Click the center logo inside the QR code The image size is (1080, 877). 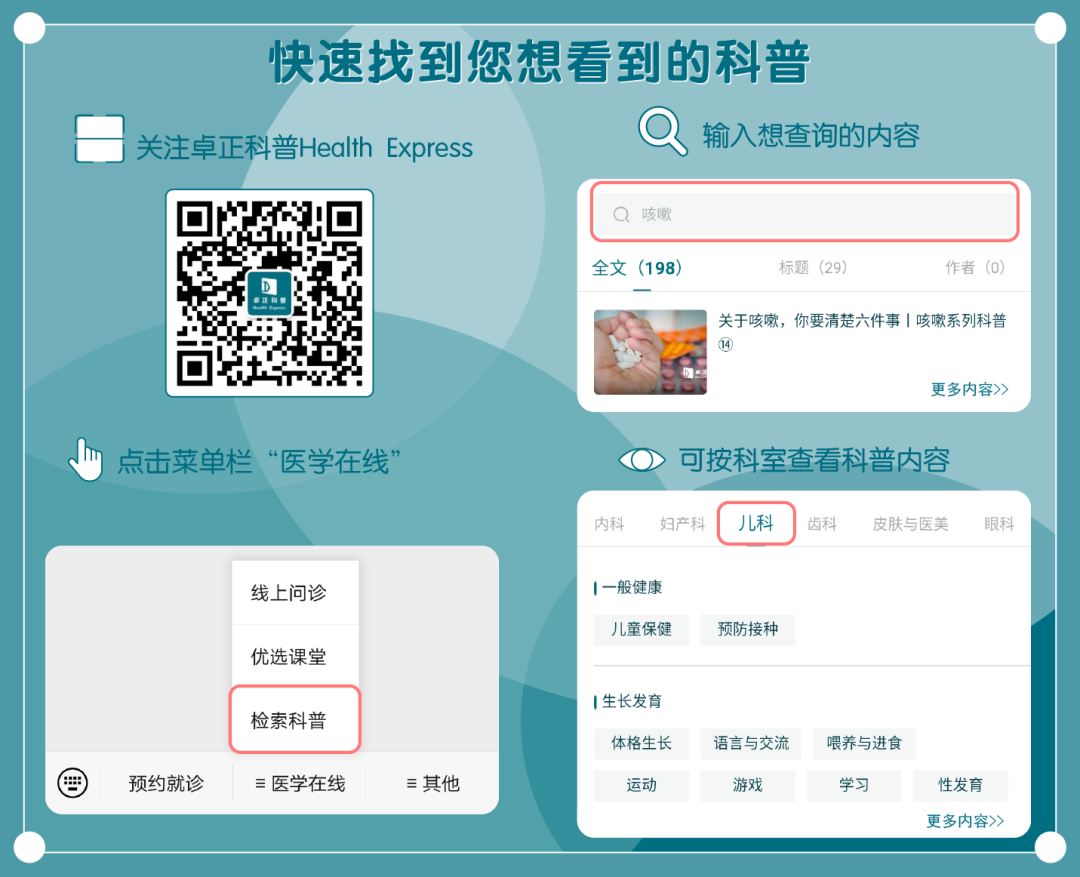click(269, 294)
